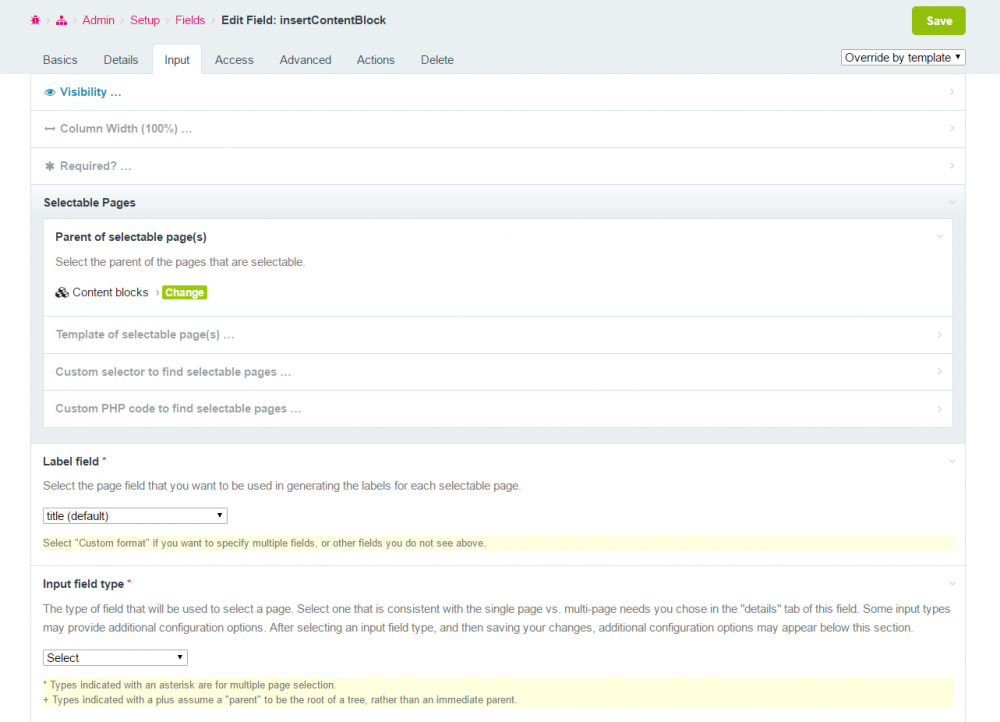Click the Column Width arrows icon

point(50,129)
